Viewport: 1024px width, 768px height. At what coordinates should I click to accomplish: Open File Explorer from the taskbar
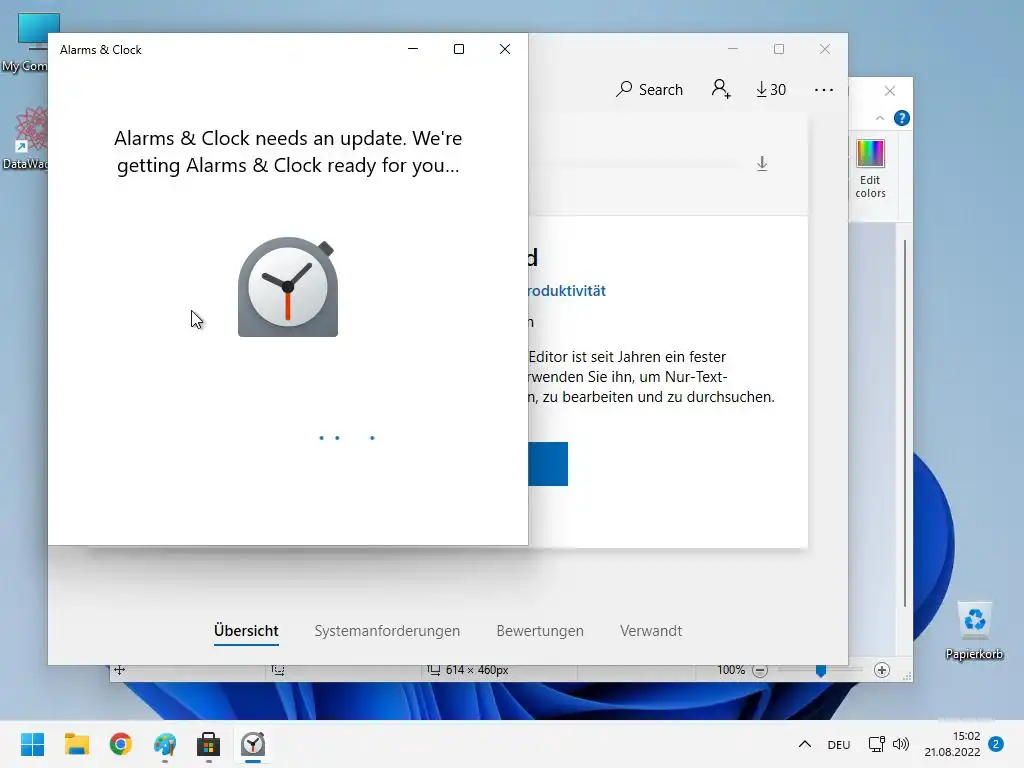pos(76,744)
